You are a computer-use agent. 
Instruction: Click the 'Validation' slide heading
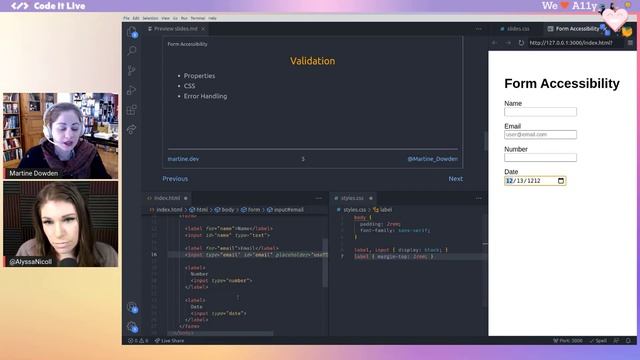coord(313,61)
